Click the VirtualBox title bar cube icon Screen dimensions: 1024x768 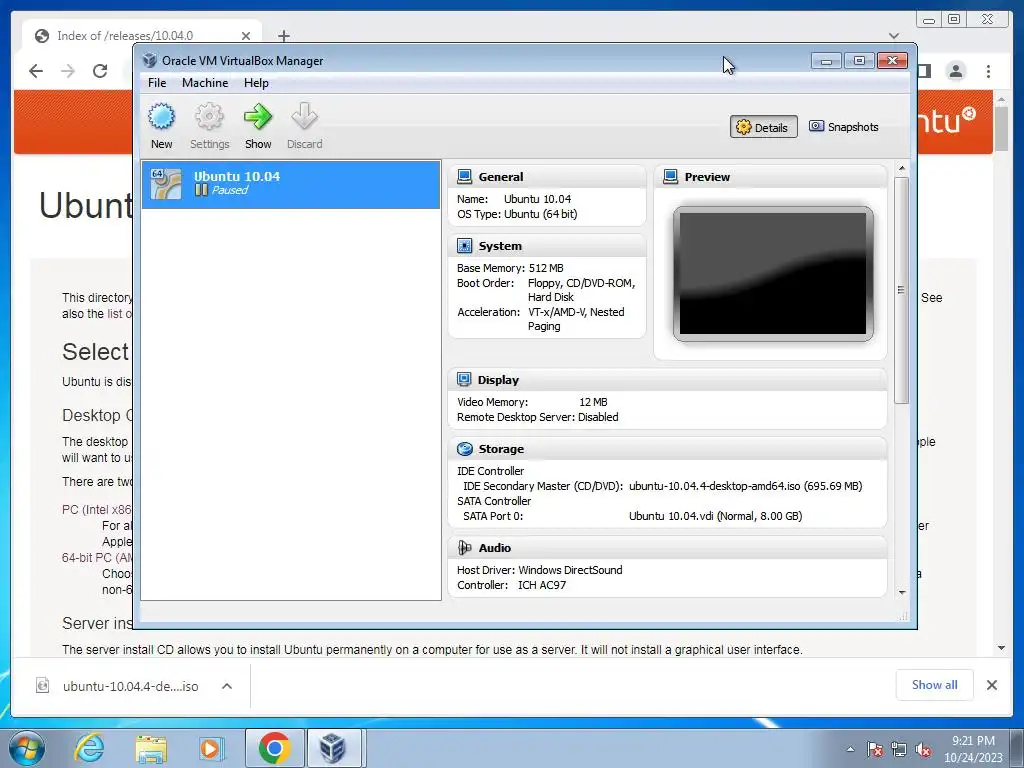pyautogui.click(x=150, y=60)
